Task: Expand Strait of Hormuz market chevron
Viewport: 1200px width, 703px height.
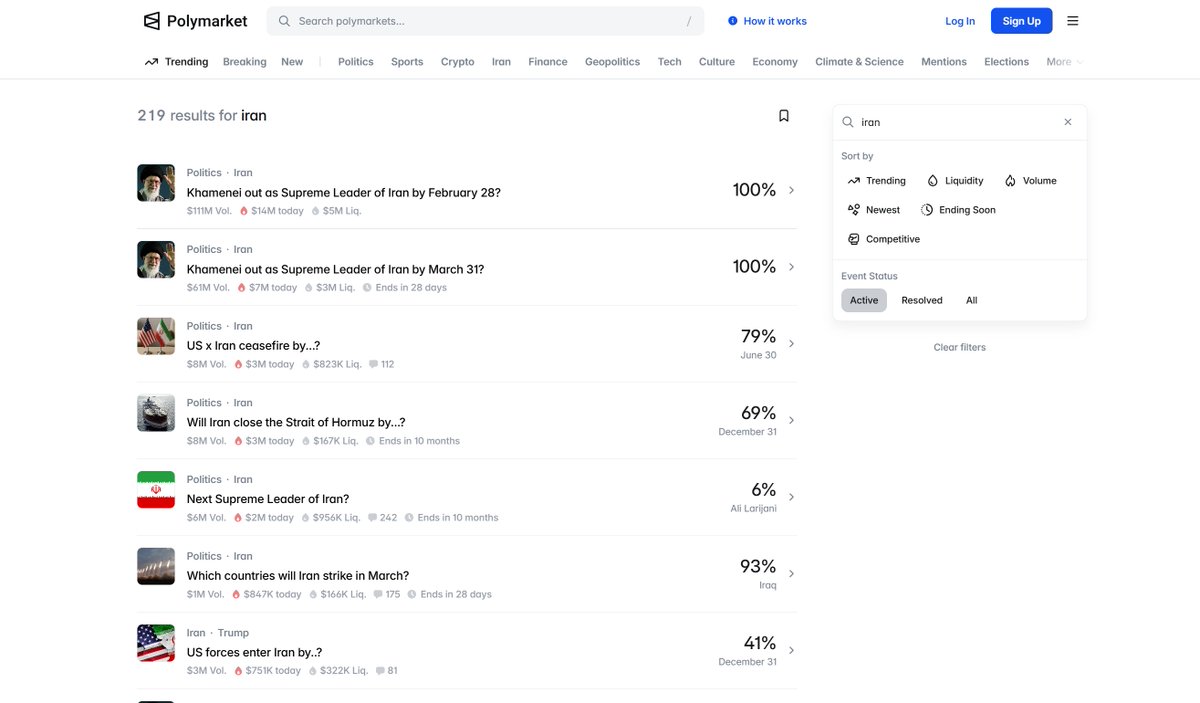Action: pyautogui.click(x=791, y=420)
